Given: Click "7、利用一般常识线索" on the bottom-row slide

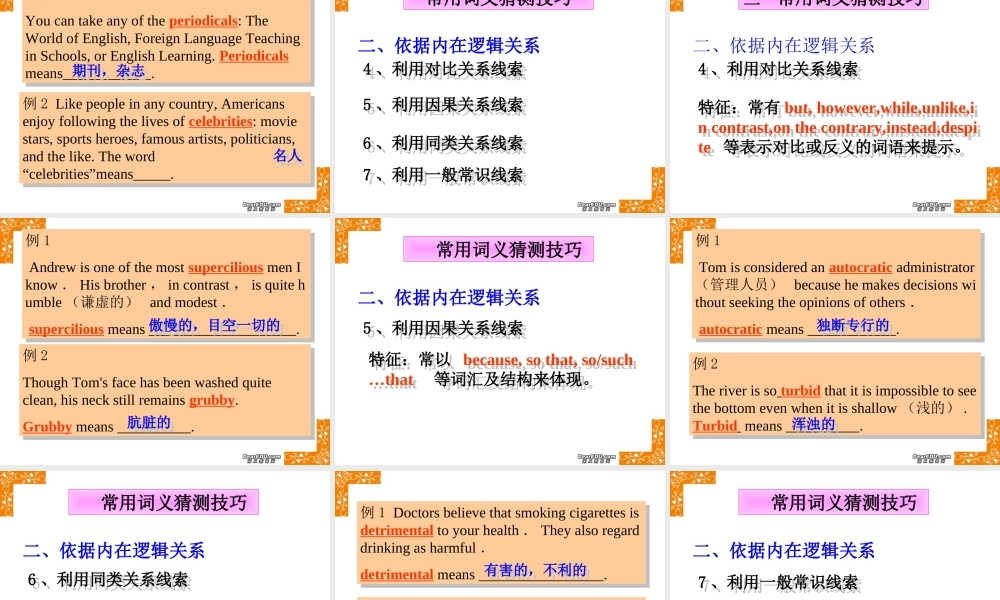Looking at the screenshot, I should [x=778, y=582].
